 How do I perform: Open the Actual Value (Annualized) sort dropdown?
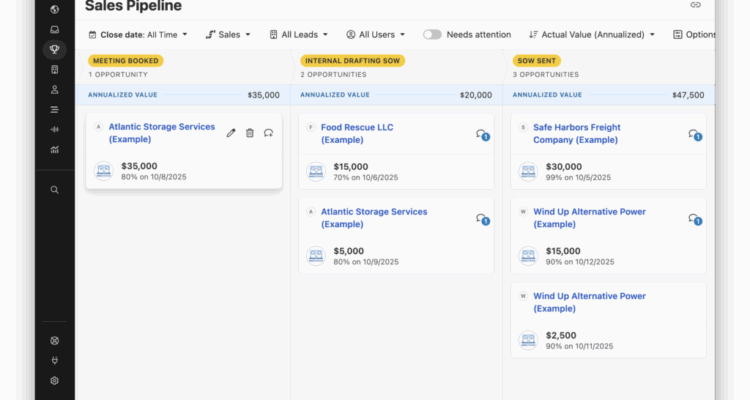click(592, 34)
